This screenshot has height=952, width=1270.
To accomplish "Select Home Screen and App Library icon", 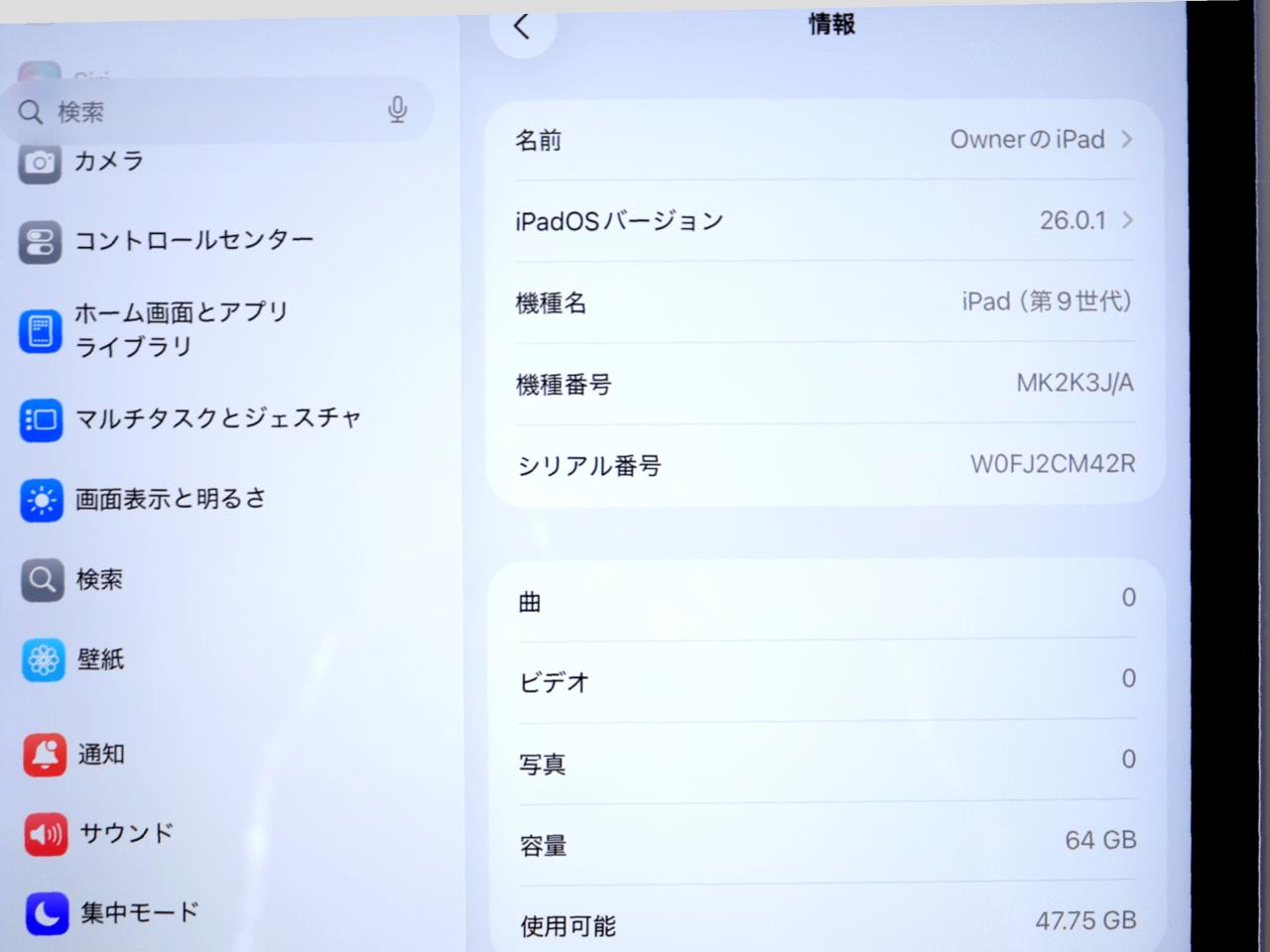I will (41, 330).
